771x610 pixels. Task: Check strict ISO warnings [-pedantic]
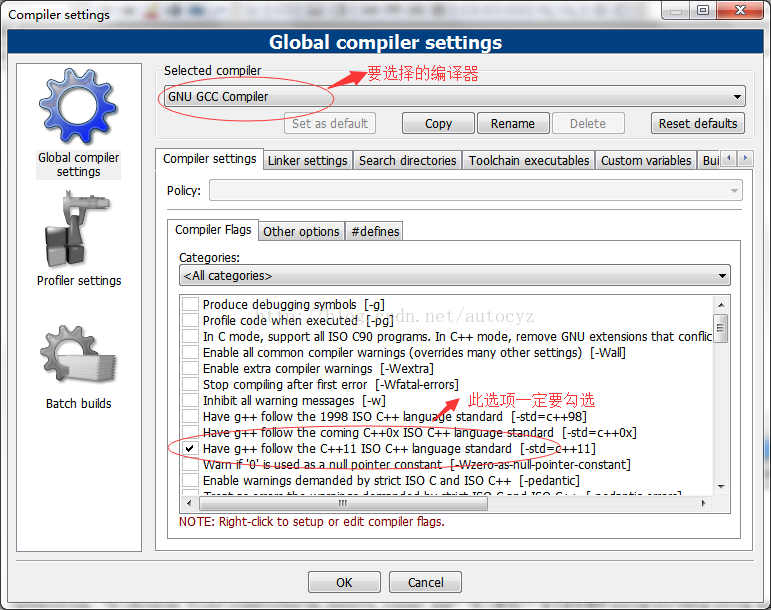190,480
